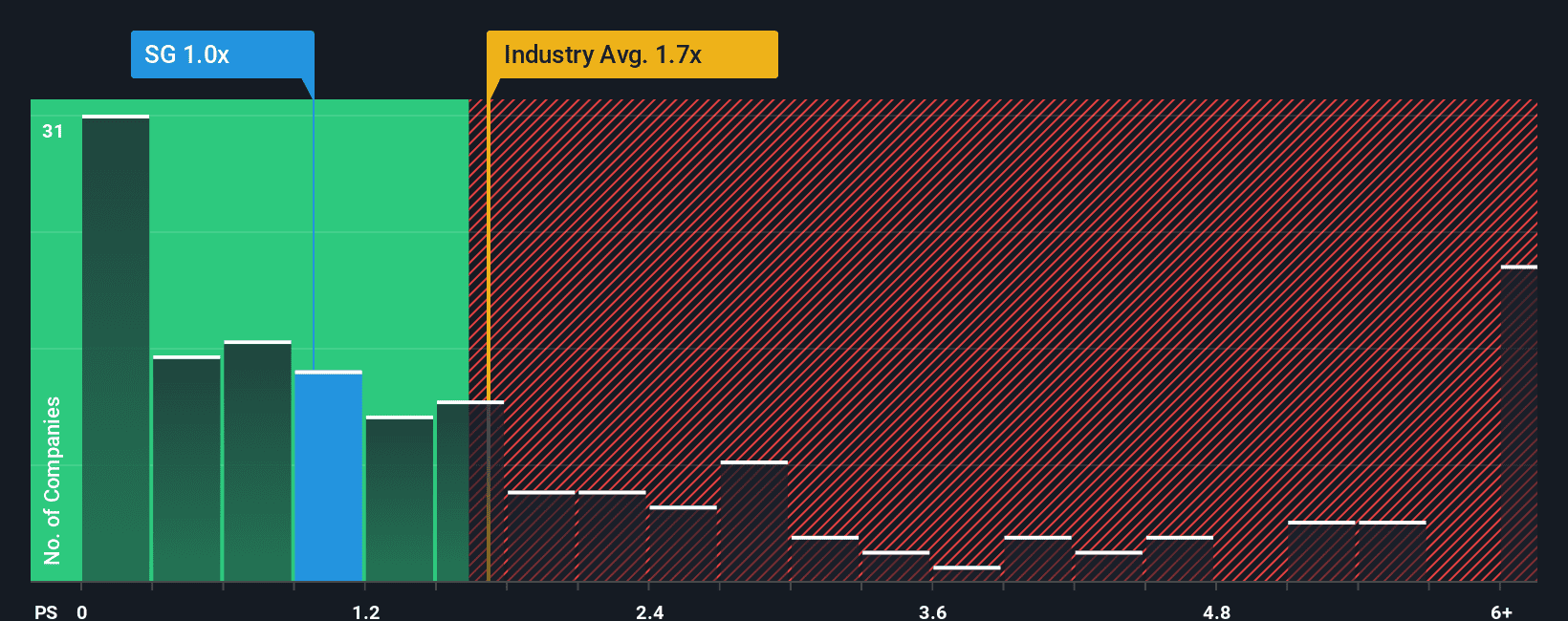
Task: Select the blue highlighted histogram bar
Action: tap(328, 476)
